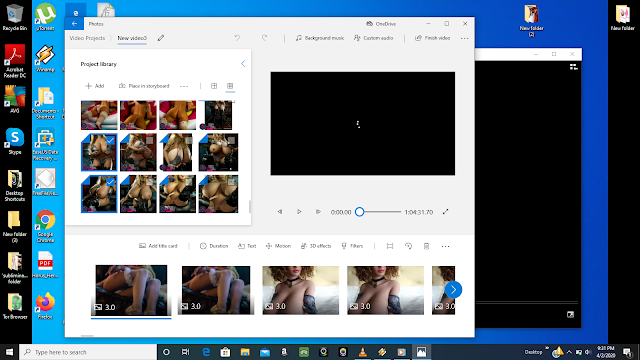640x360 pixels.
Task: Open 3D effects for the clip
Action: coord(316,246)
